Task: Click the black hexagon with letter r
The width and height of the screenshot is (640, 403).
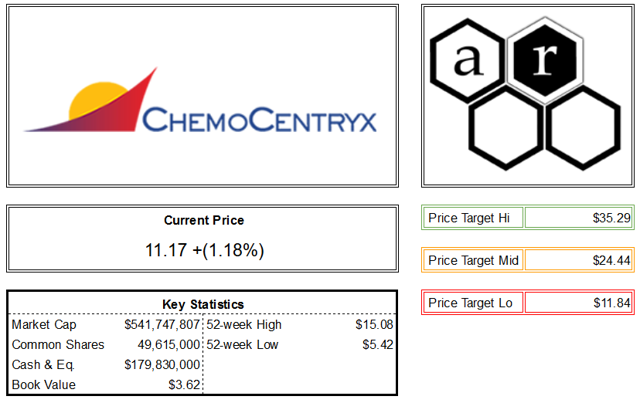Action: (545, 60)
